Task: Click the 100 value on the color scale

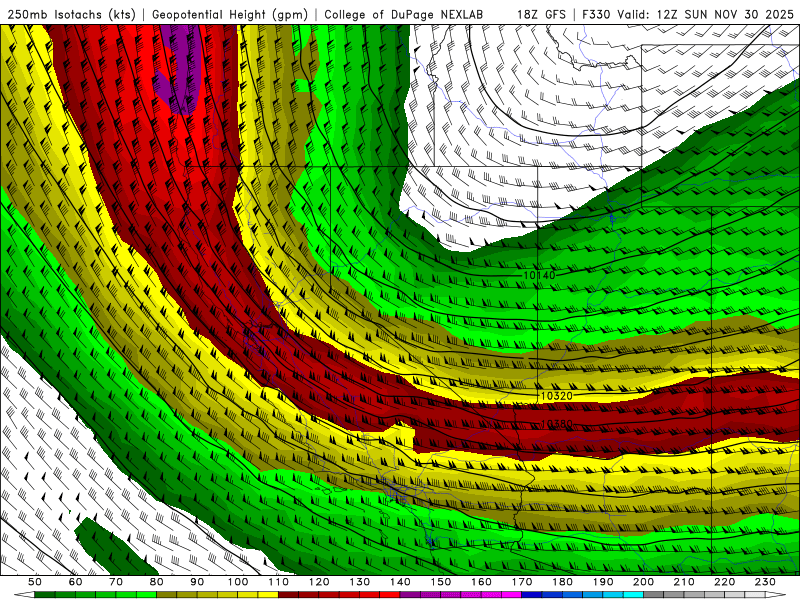Action: 238,582
